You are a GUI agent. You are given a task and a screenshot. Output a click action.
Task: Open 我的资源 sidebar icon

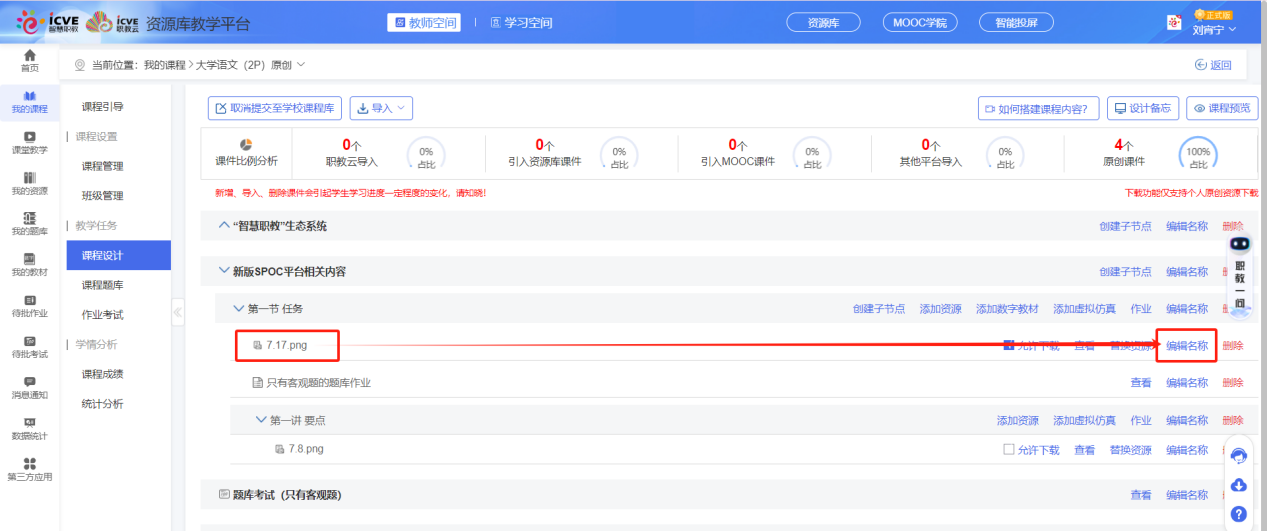pos(30,183)
